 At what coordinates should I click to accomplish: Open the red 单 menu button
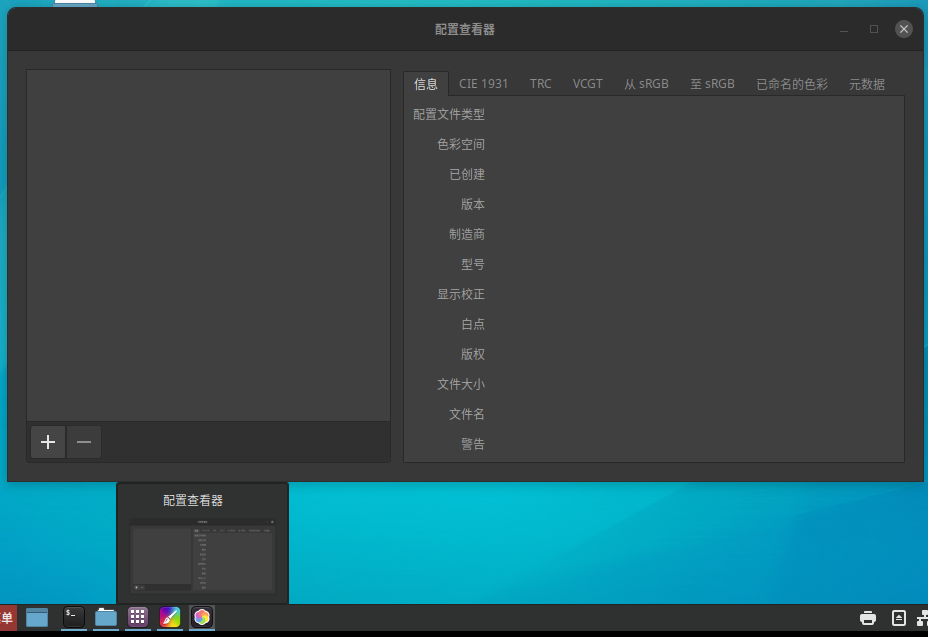tap(7, 617)
